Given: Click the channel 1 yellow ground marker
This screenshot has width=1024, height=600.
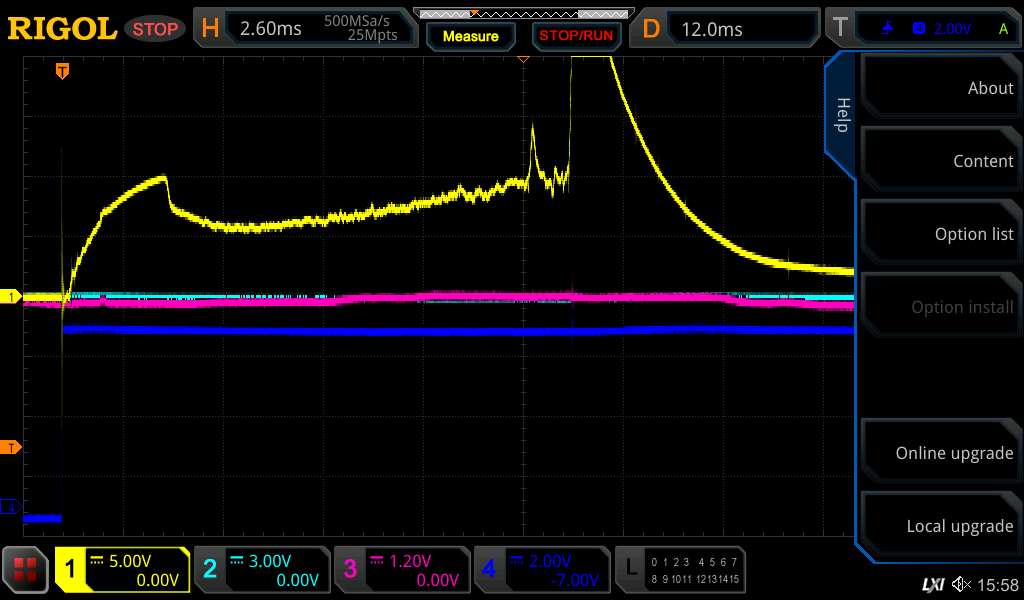Looking at the screenshot, I should click(13, 297).
